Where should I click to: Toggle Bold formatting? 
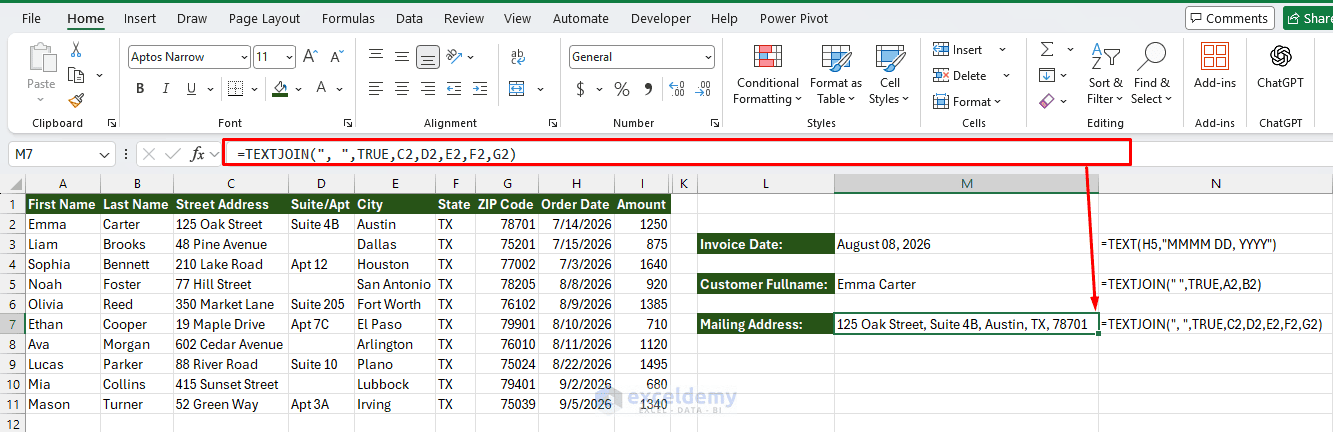tap(140, 89)
